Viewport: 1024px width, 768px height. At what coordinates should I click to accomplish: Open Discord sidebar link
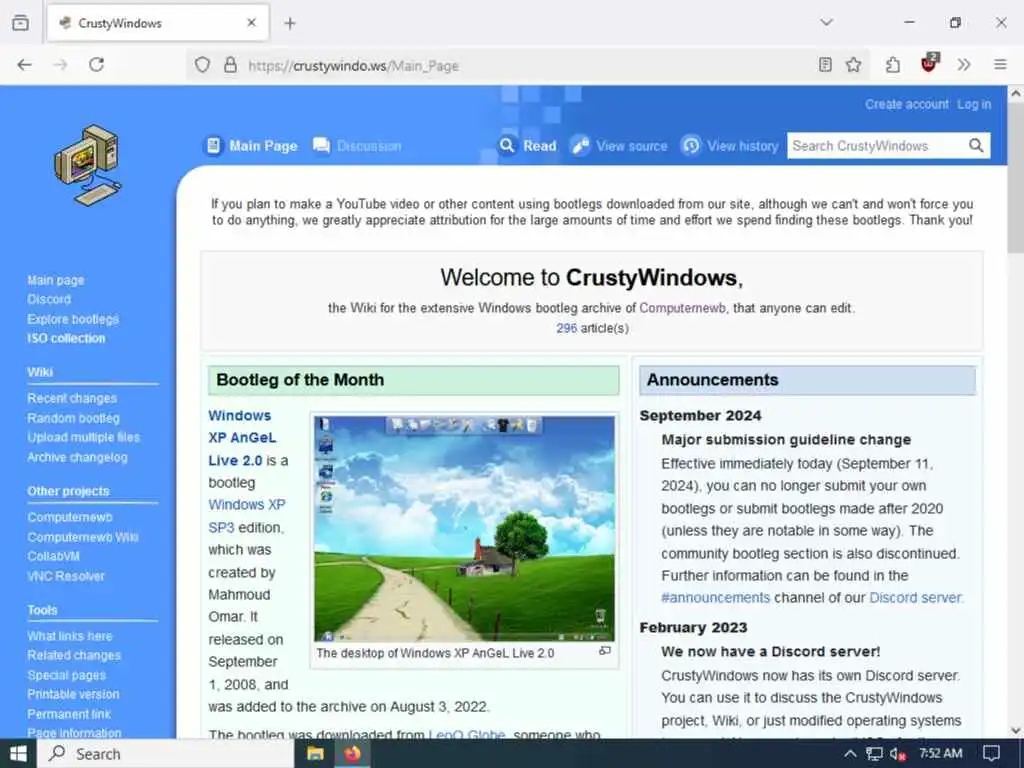[49, 299]
